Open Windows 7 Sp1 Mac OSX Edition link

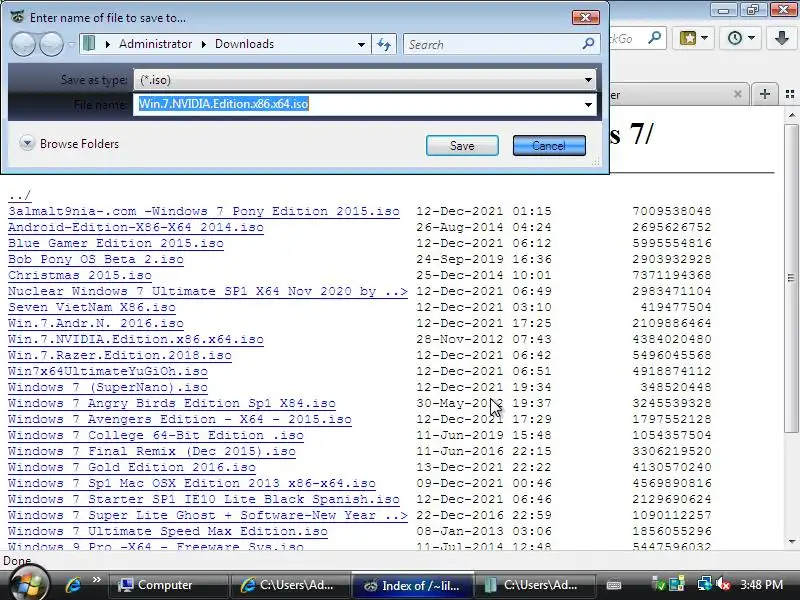click(x=192, y=483)
